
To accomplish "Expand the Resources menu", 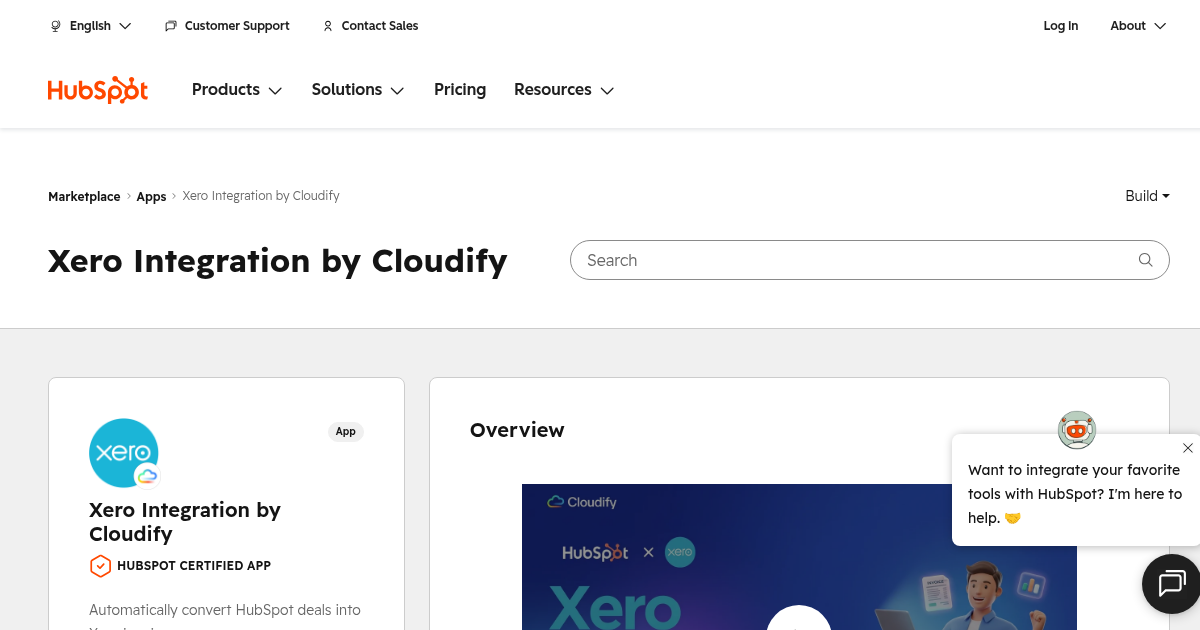I will (x=564, y=90).
